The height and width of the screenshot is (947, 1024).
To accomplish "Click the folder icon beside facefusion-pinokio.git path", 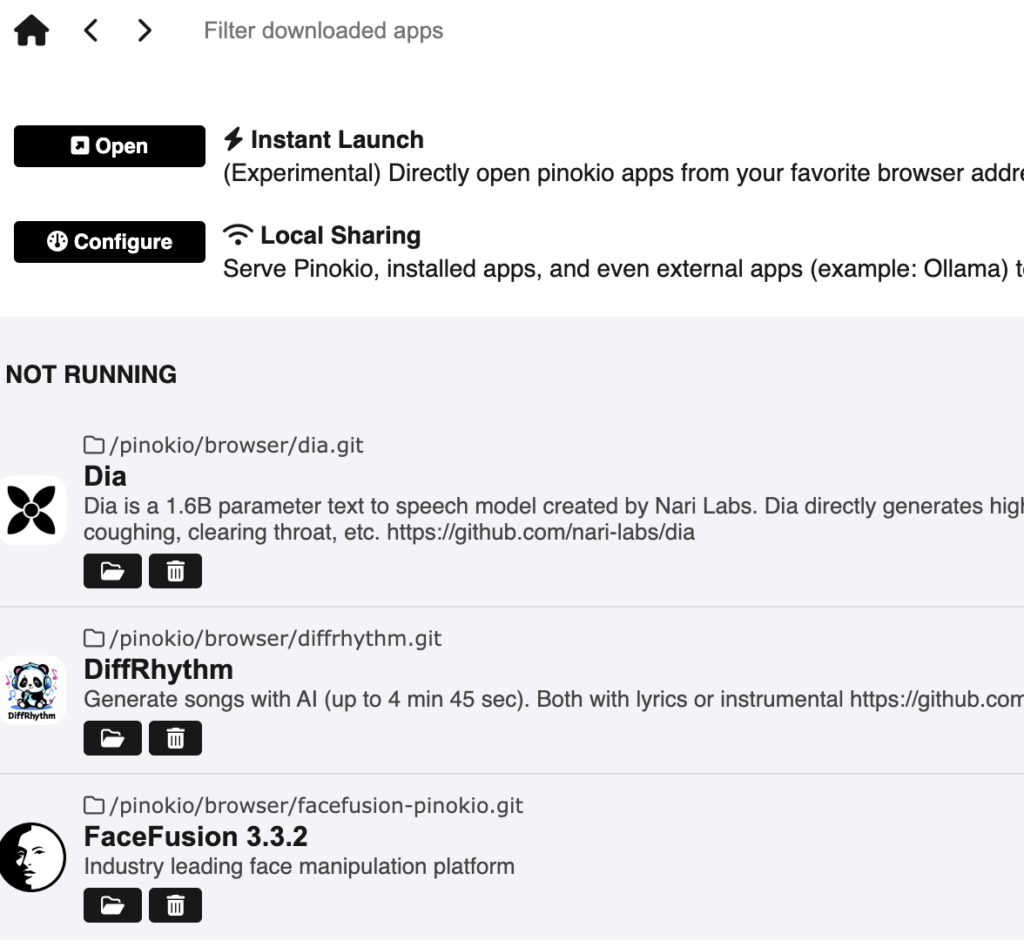I will click(94, 805).
